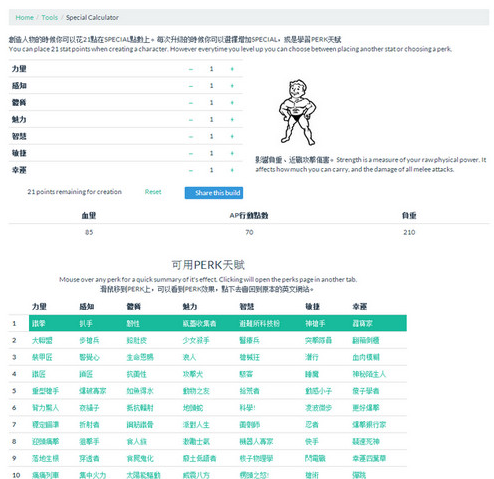The height and width of the screenshot is (479, 494).
Task: Increase 魅力 (Charisma) with its plus icon
Action: [232, 120]
